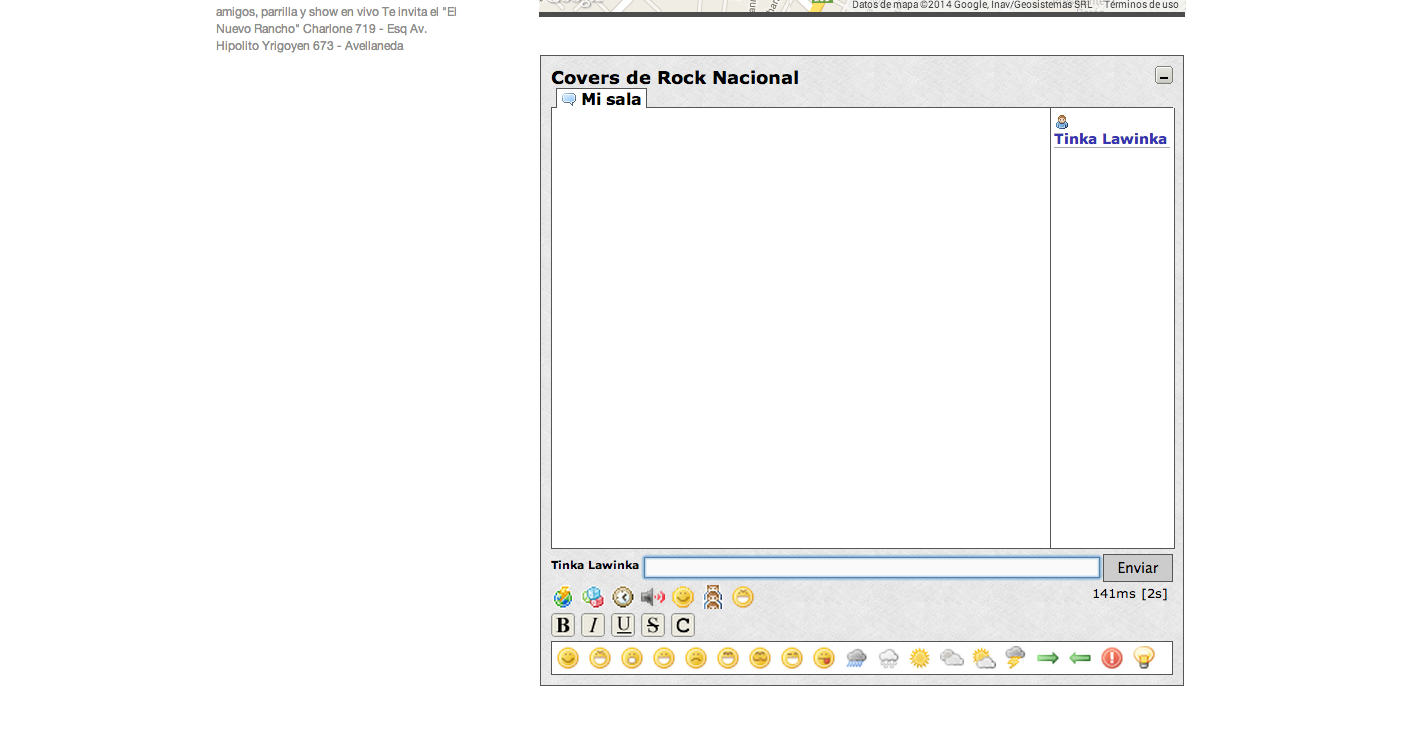Viewport: 1412px width, 744px height.
Task: Insert the tongue-out smiley emoticon
Action: [824, 658]
